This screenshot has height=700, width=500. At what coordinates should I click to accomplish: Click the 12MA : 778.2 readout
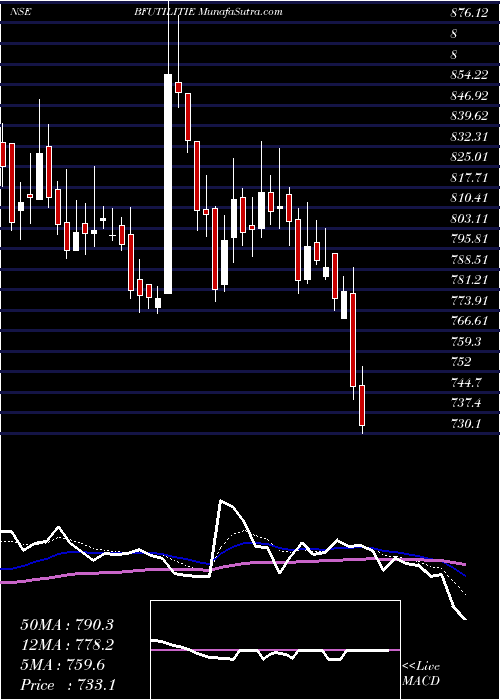point(67,645)
